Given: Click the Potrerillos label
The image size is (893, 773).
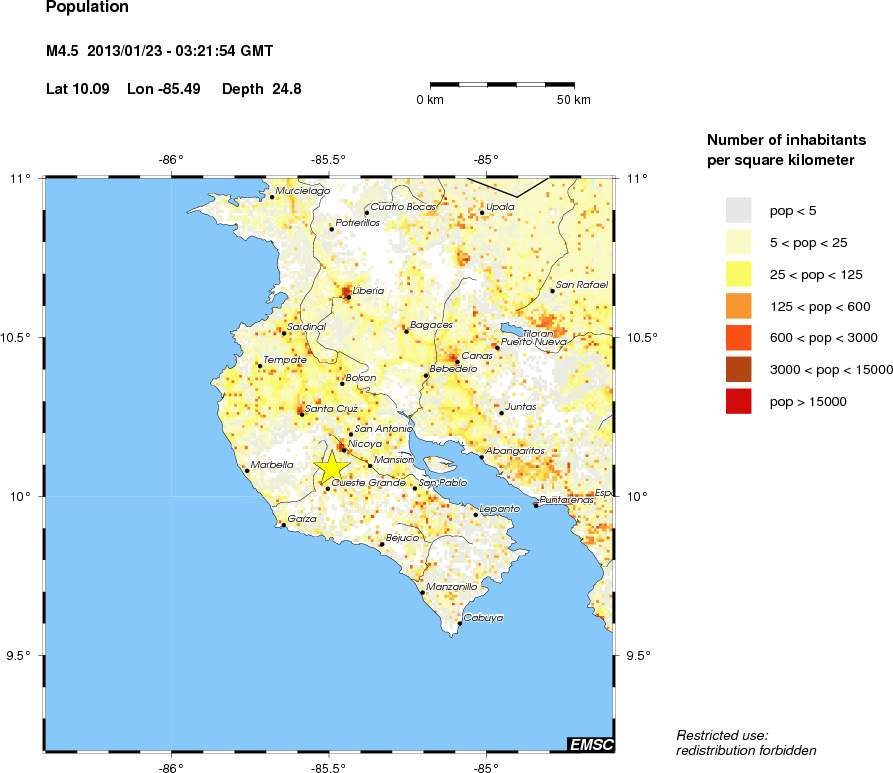Looking at the screenshot, I should (358, 223).
